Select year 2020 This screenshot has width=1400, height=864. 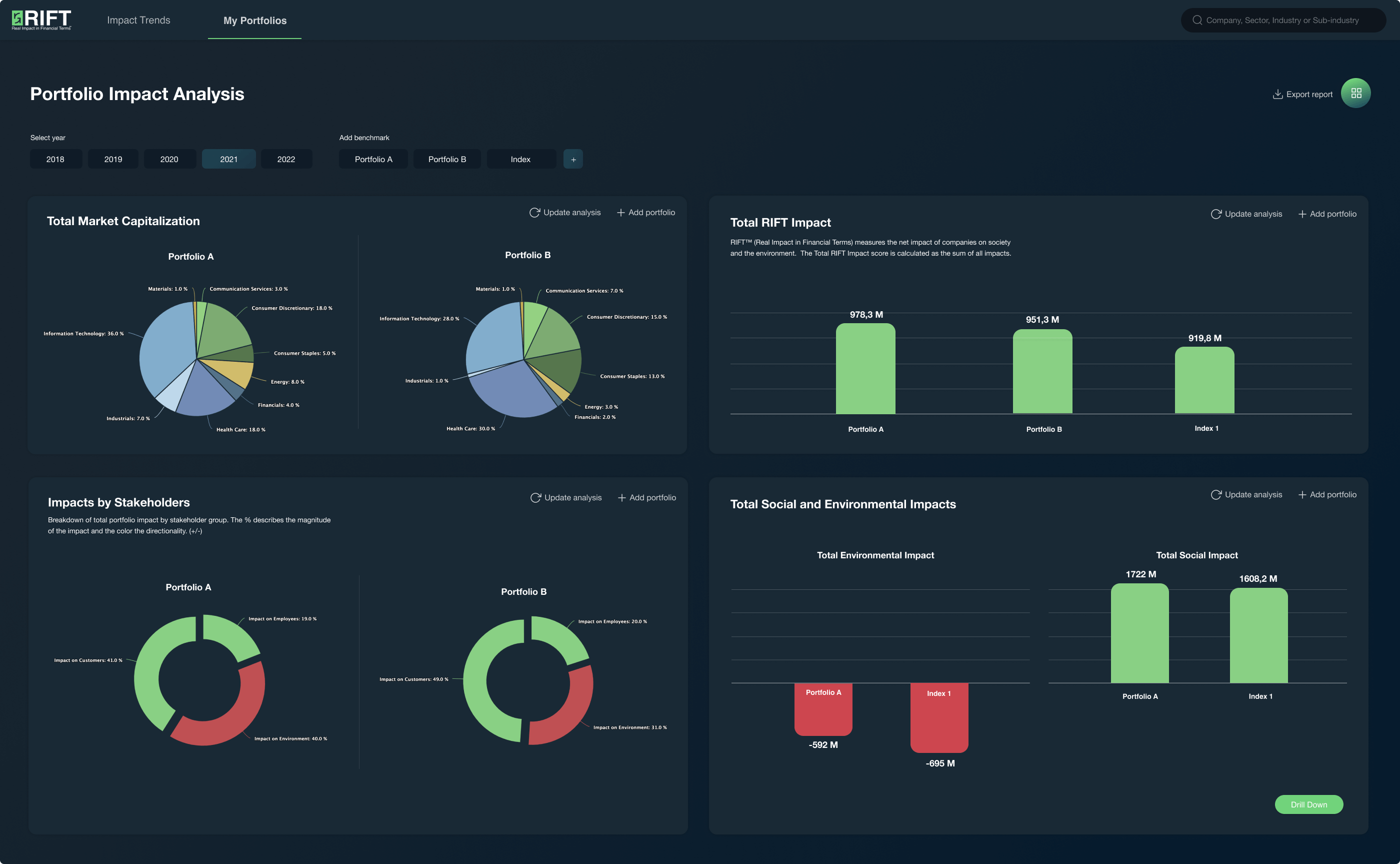click(169, 159)
